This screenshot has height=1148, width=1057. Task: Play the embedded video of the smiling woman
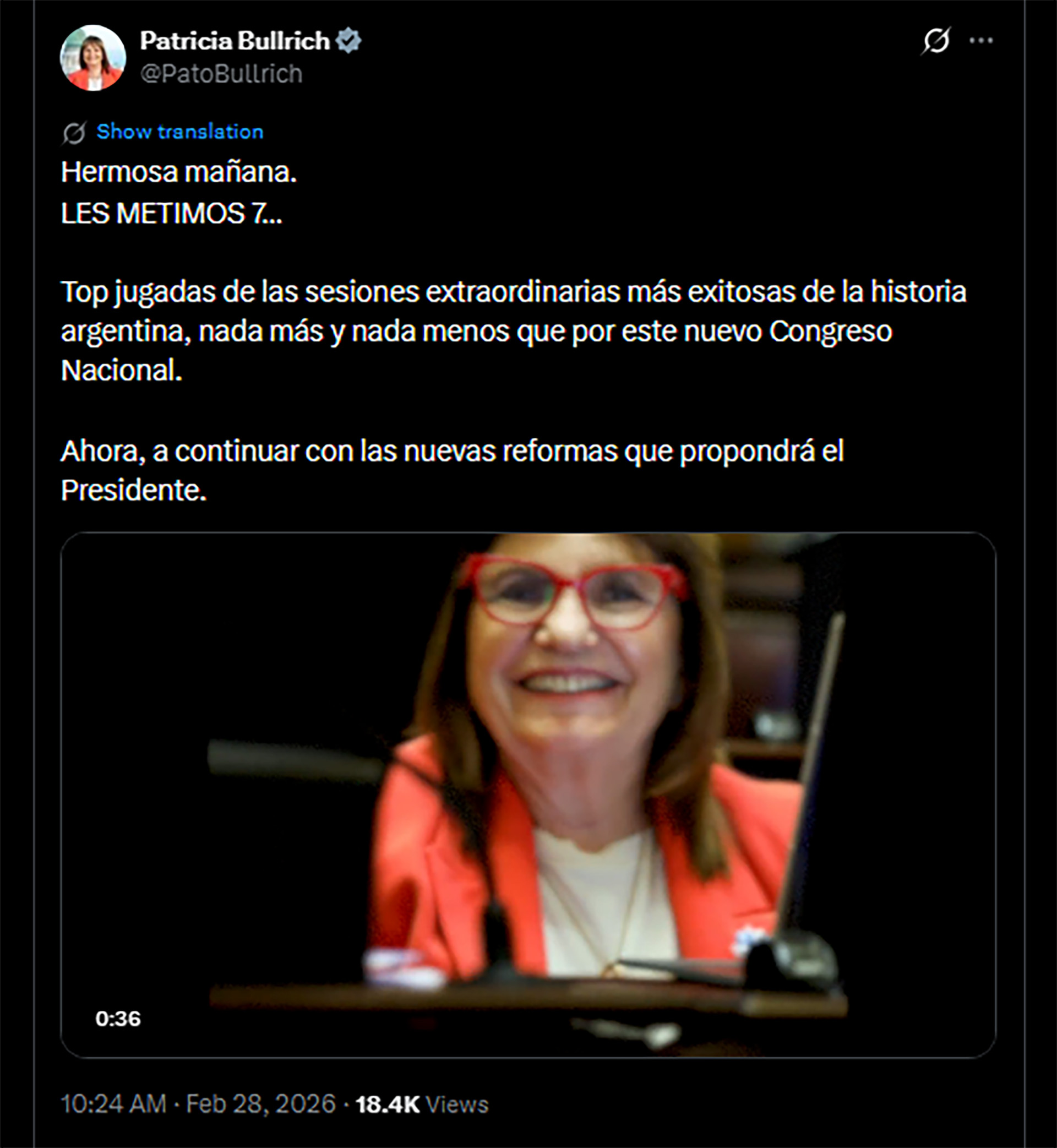coord(528,795)
